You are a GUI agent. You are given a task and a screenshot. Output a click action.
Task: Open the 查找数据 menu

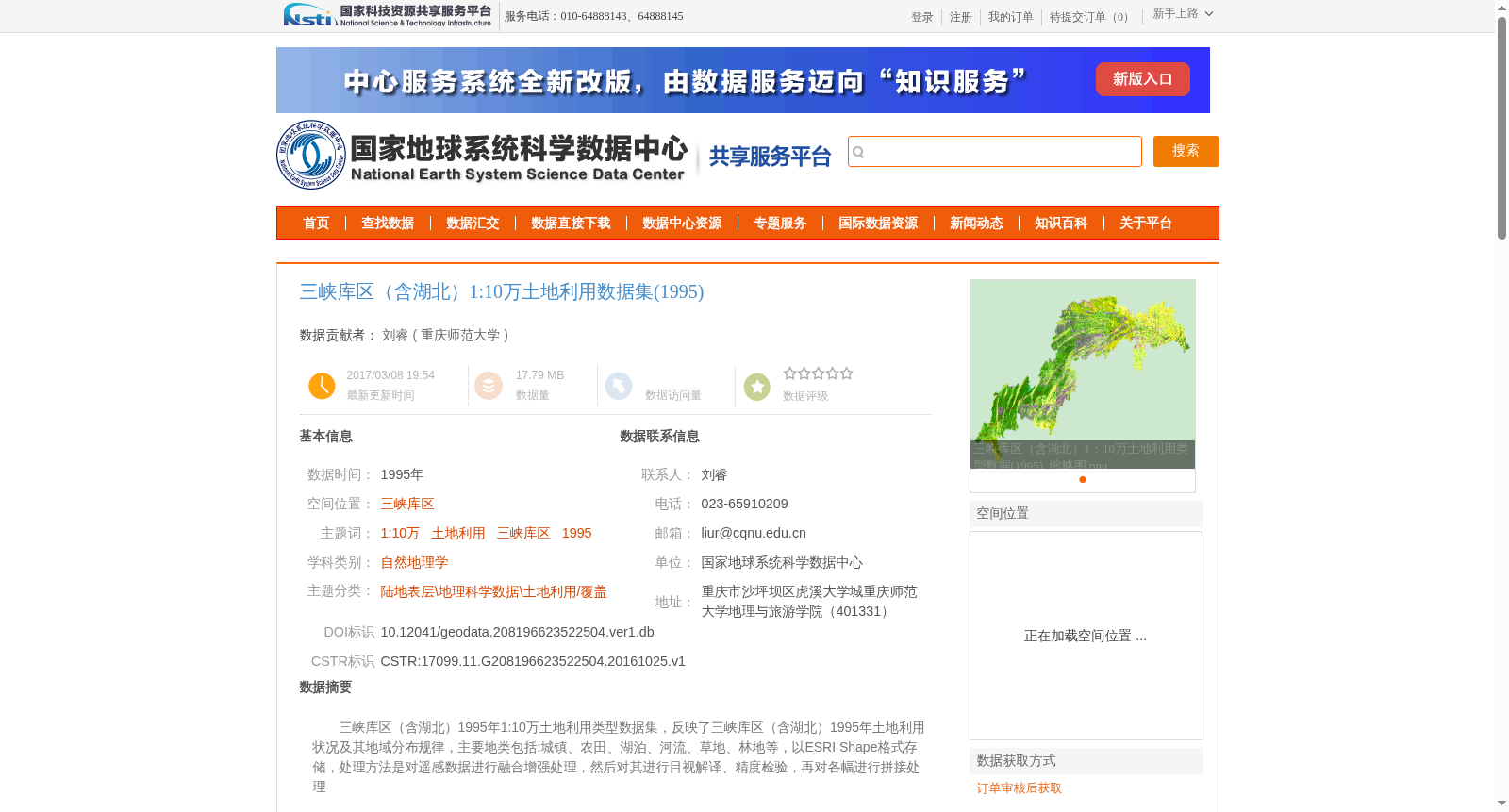click(388, 223)
